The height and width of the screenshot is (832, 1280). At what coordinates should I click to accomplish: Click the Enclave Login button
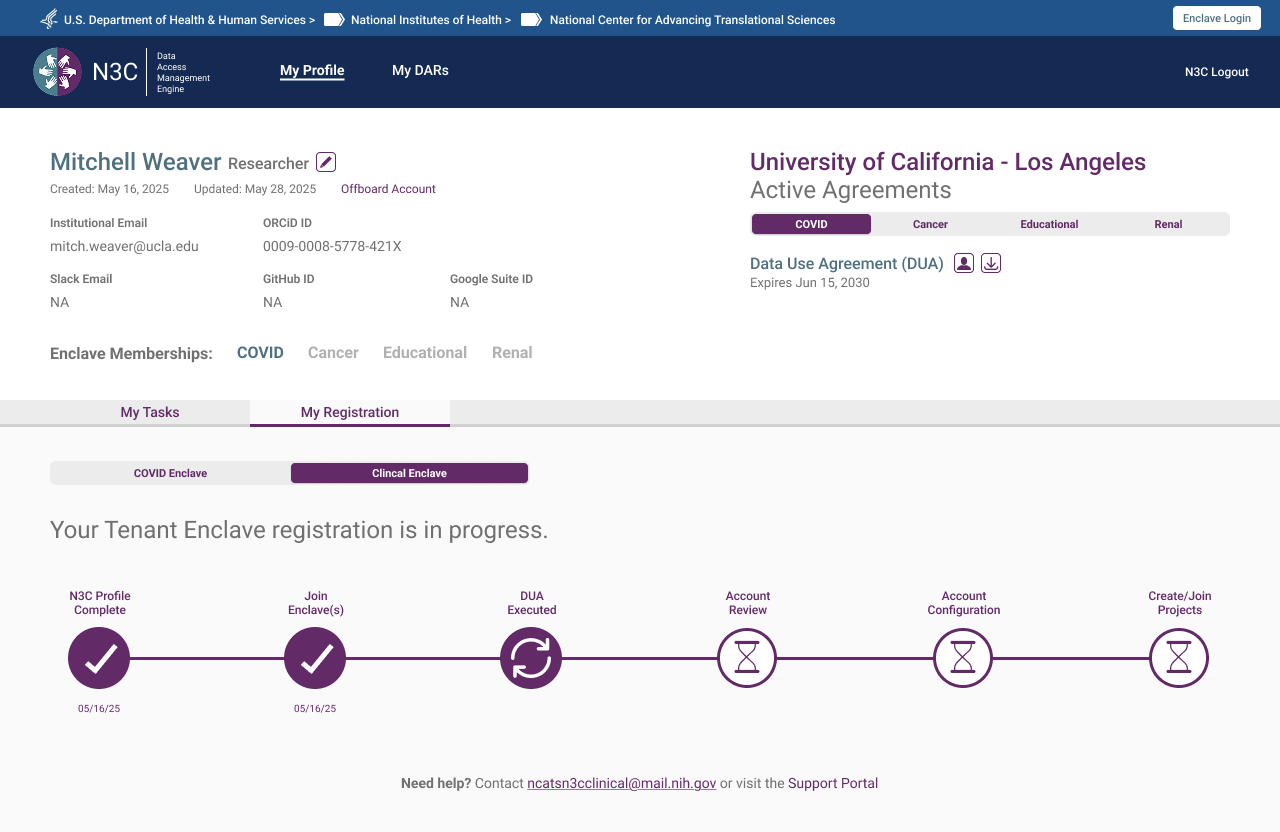pos(1216,17)
